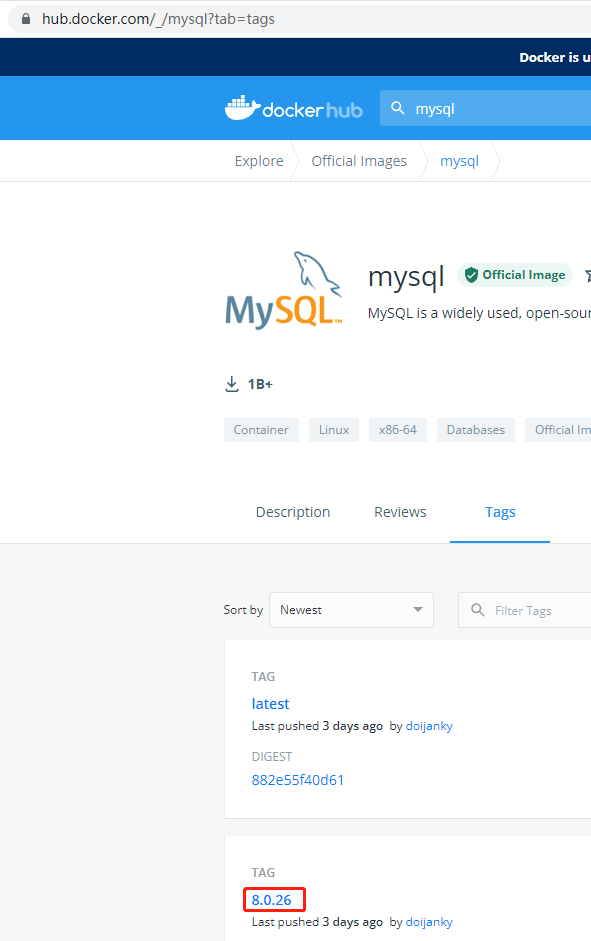591x941 pixels.
Task: Click the Official Image shield badge
Action: pyautogui.click(x=515, y=275)
